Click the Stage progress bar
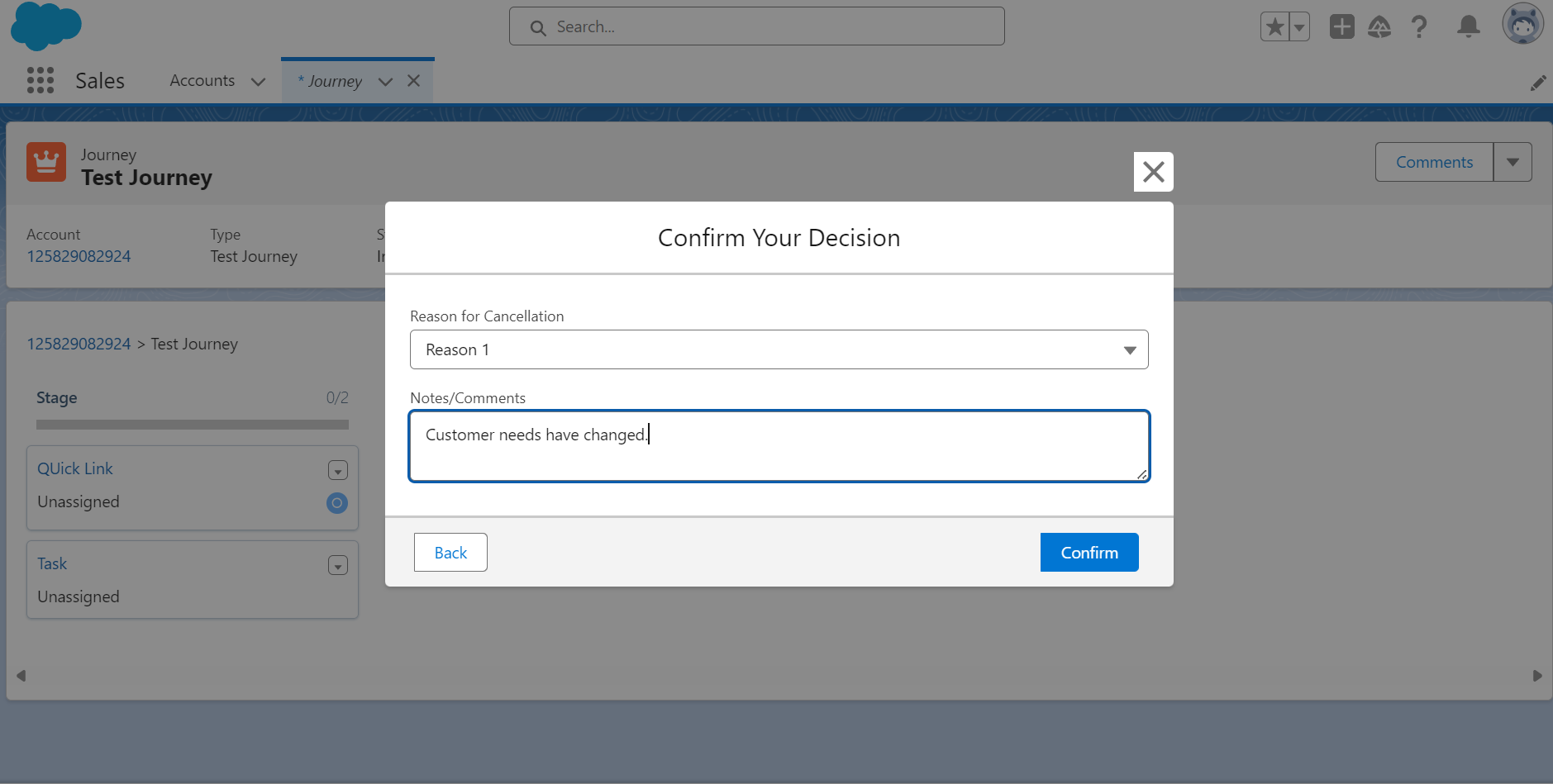 192,424
